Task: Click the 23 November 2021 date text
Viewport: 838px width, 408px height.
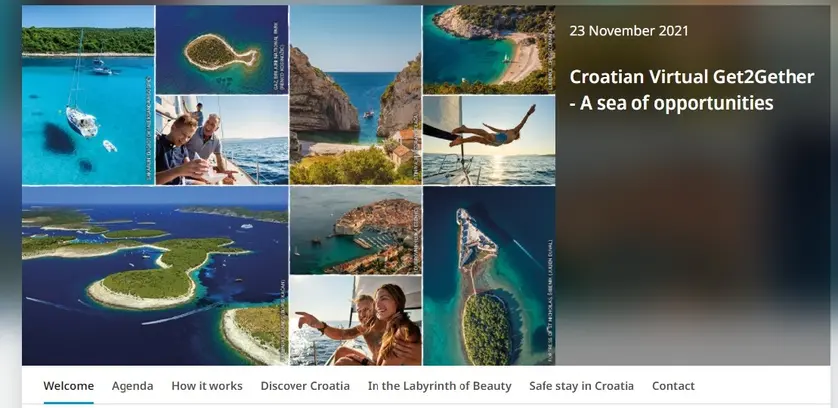Action: 629,30
